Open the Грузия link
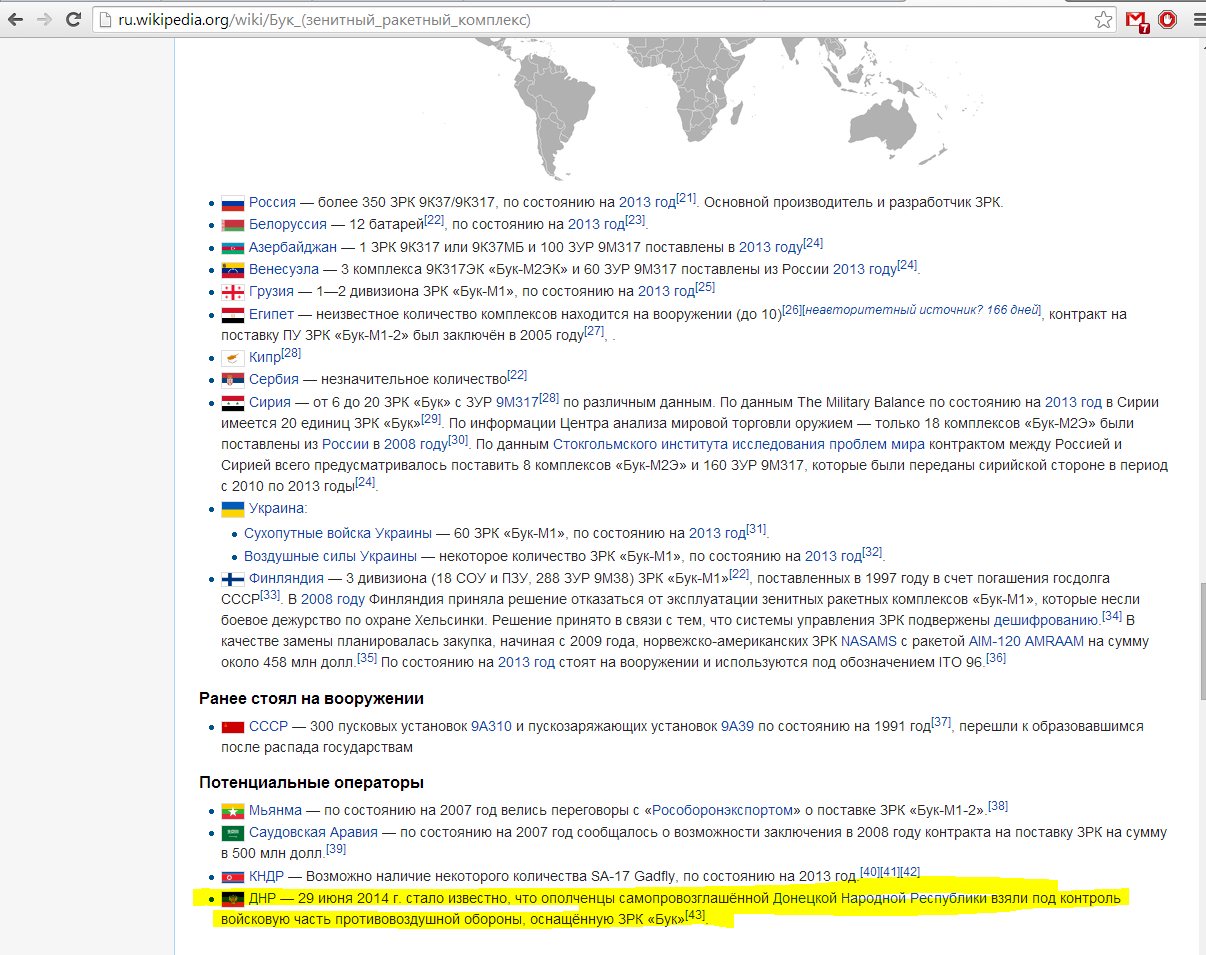Image resolution: width=1206 pixels, height=955 pixels. tap(271, 291)
